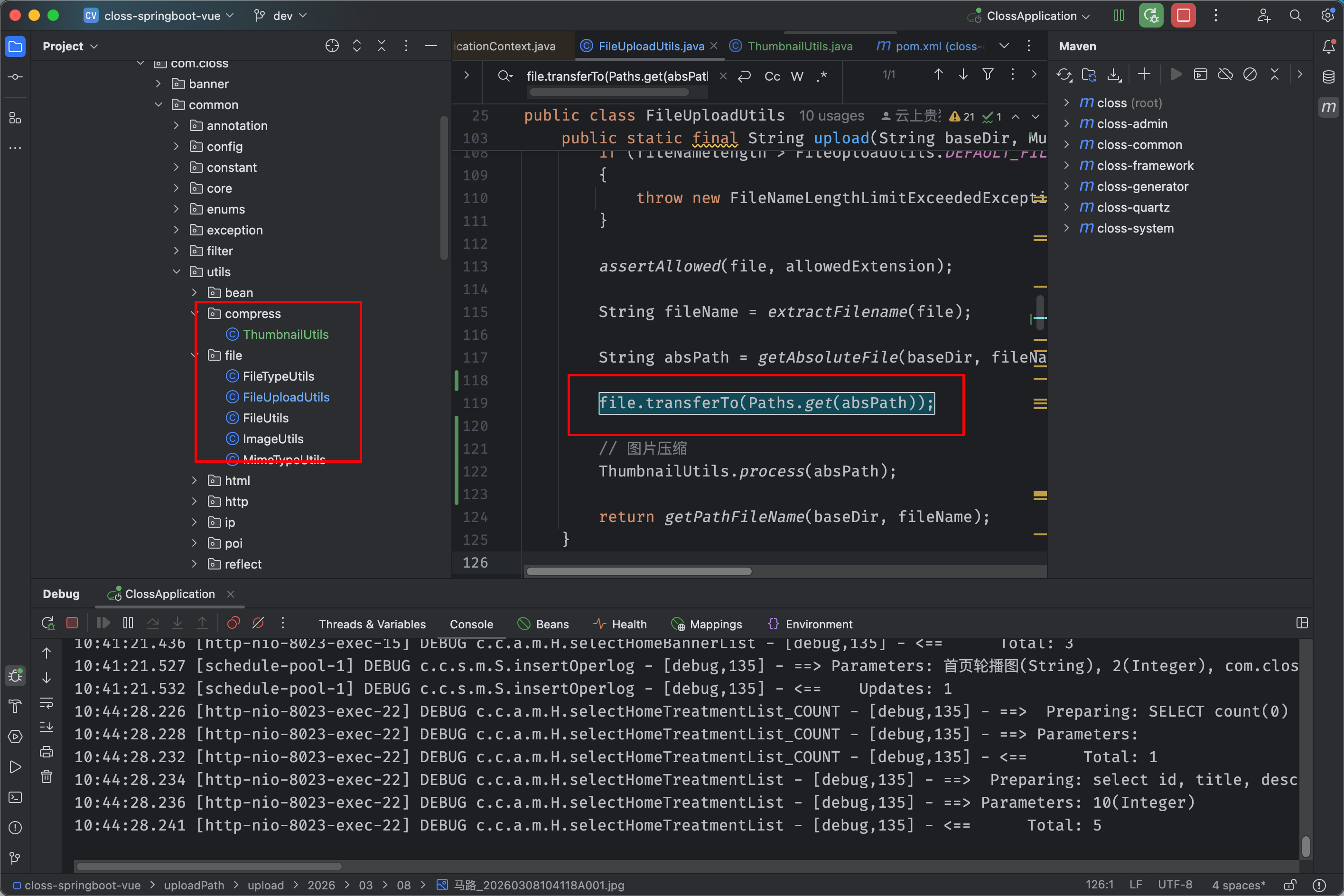
Task: Click uploadPath breadcrumb in status bar
Action: coord(194,885)
